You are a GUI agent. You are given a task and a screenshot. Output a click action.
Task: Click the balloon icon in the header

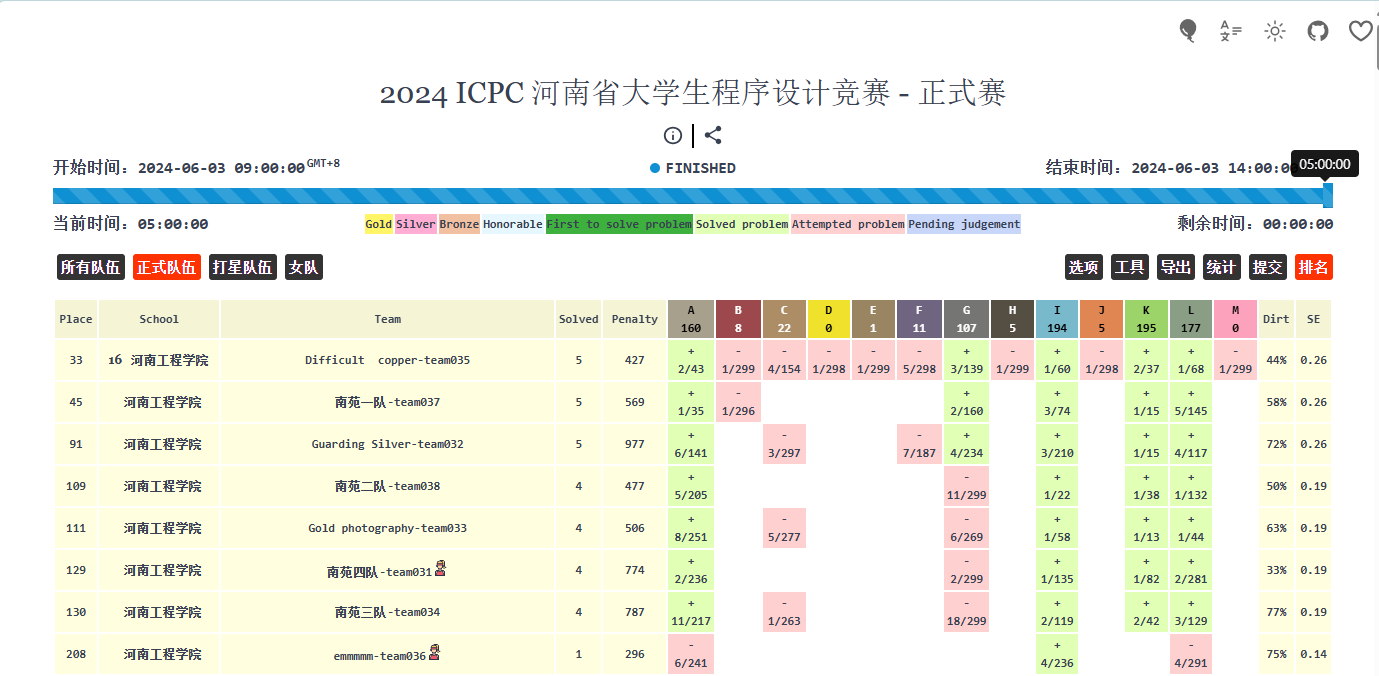pyautogui.click(x=1188, y=31)
